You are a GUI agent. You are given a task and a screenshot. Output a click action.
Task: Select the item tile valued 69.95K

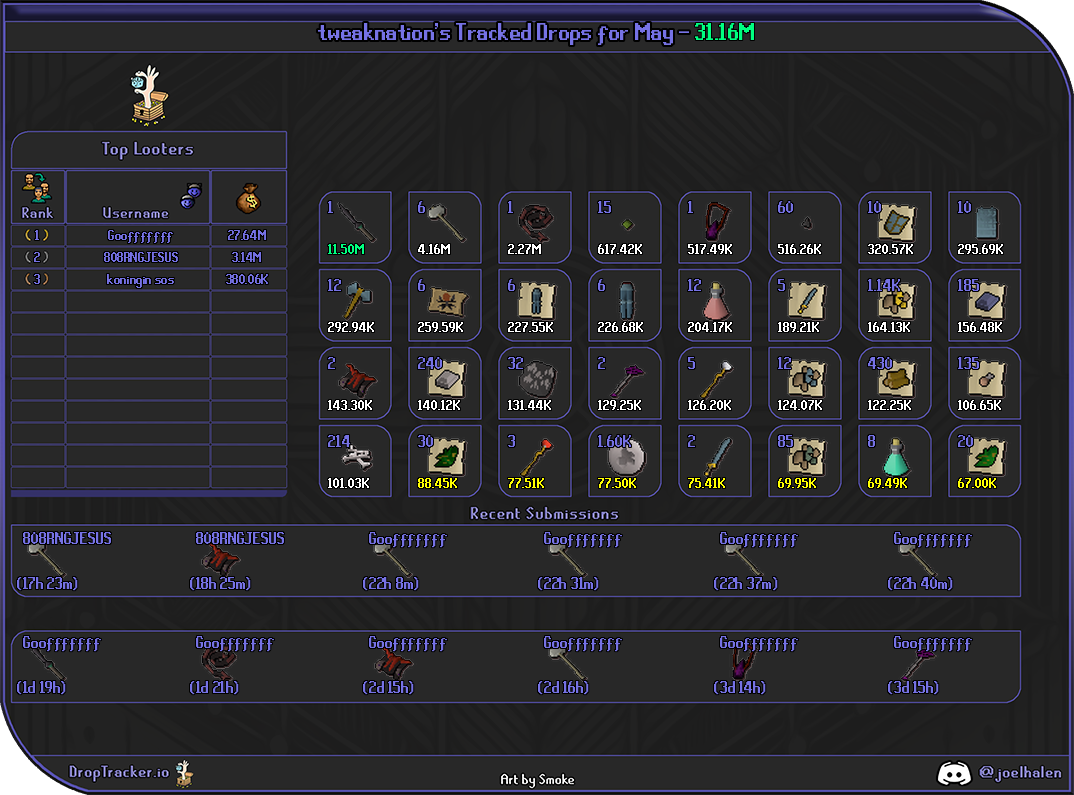804,462
